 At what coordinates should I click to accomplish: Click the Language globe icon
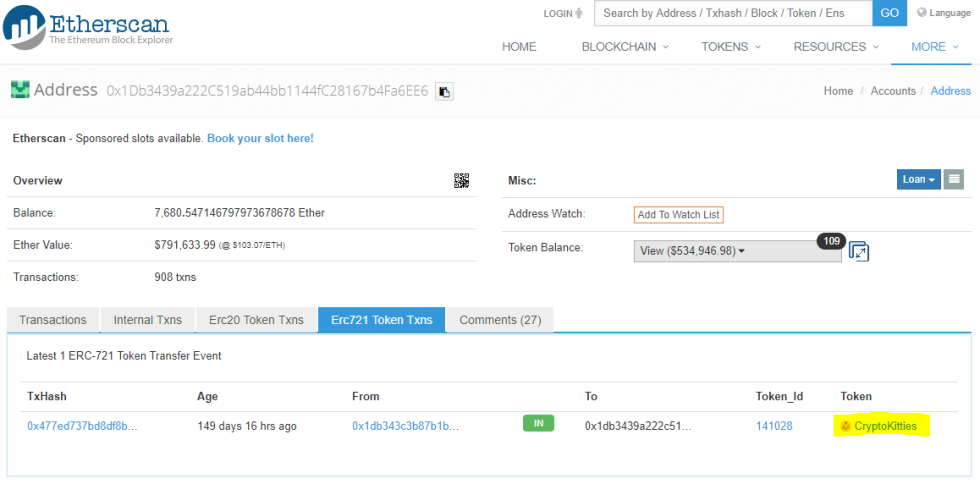tap(922, 13)
